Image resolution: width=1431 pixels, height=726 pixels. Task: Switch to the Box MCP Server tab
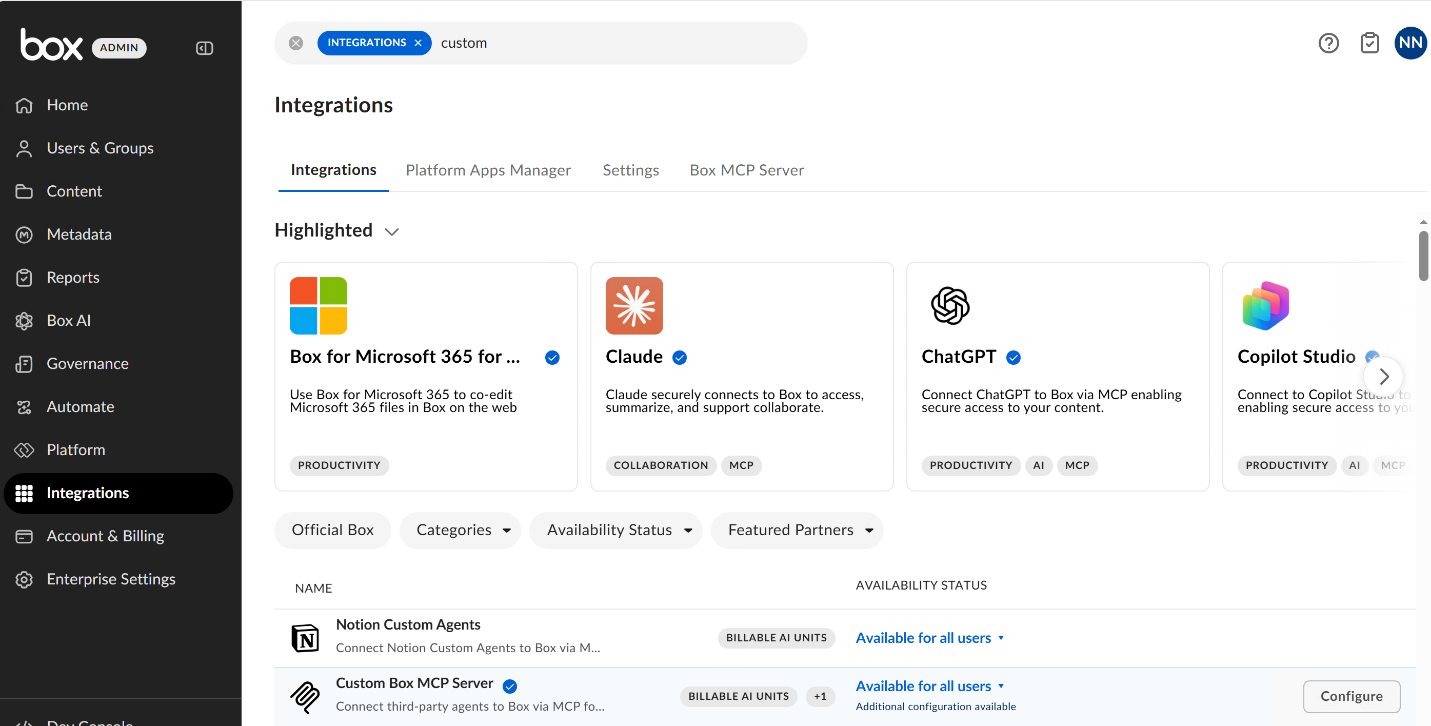tap(747, 170)
